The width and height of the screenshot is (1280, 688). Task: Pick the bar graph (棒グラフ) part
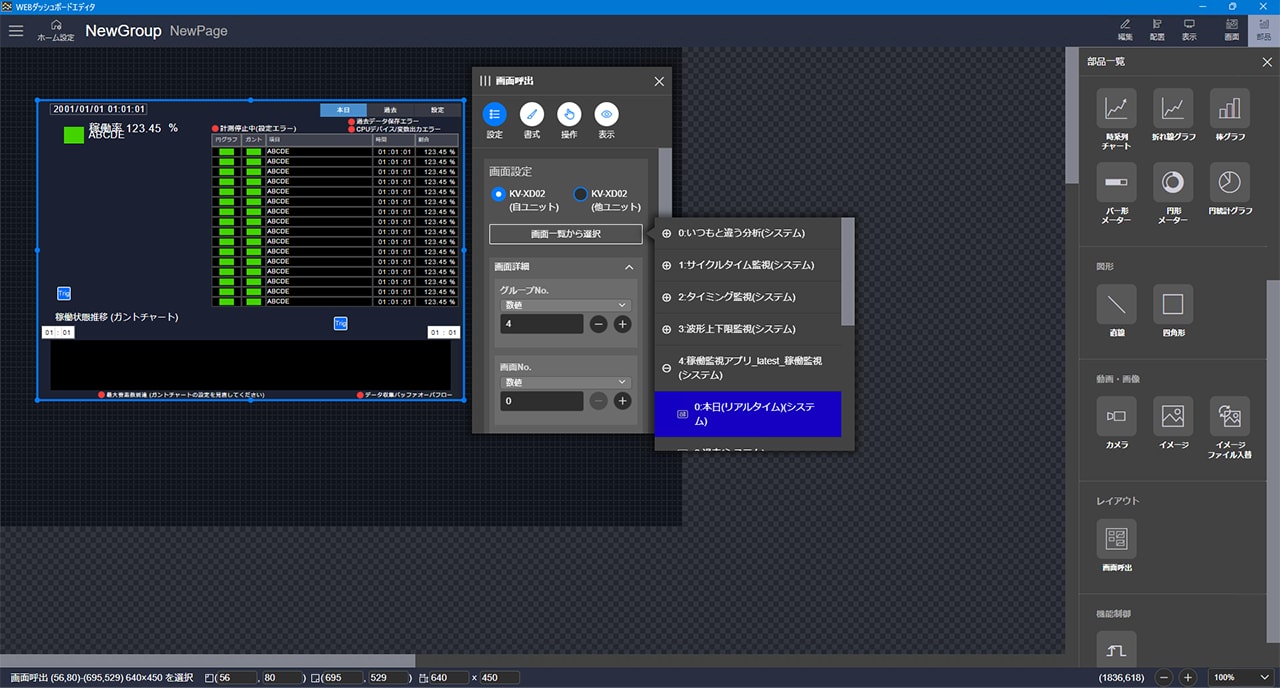point(1229,108)
